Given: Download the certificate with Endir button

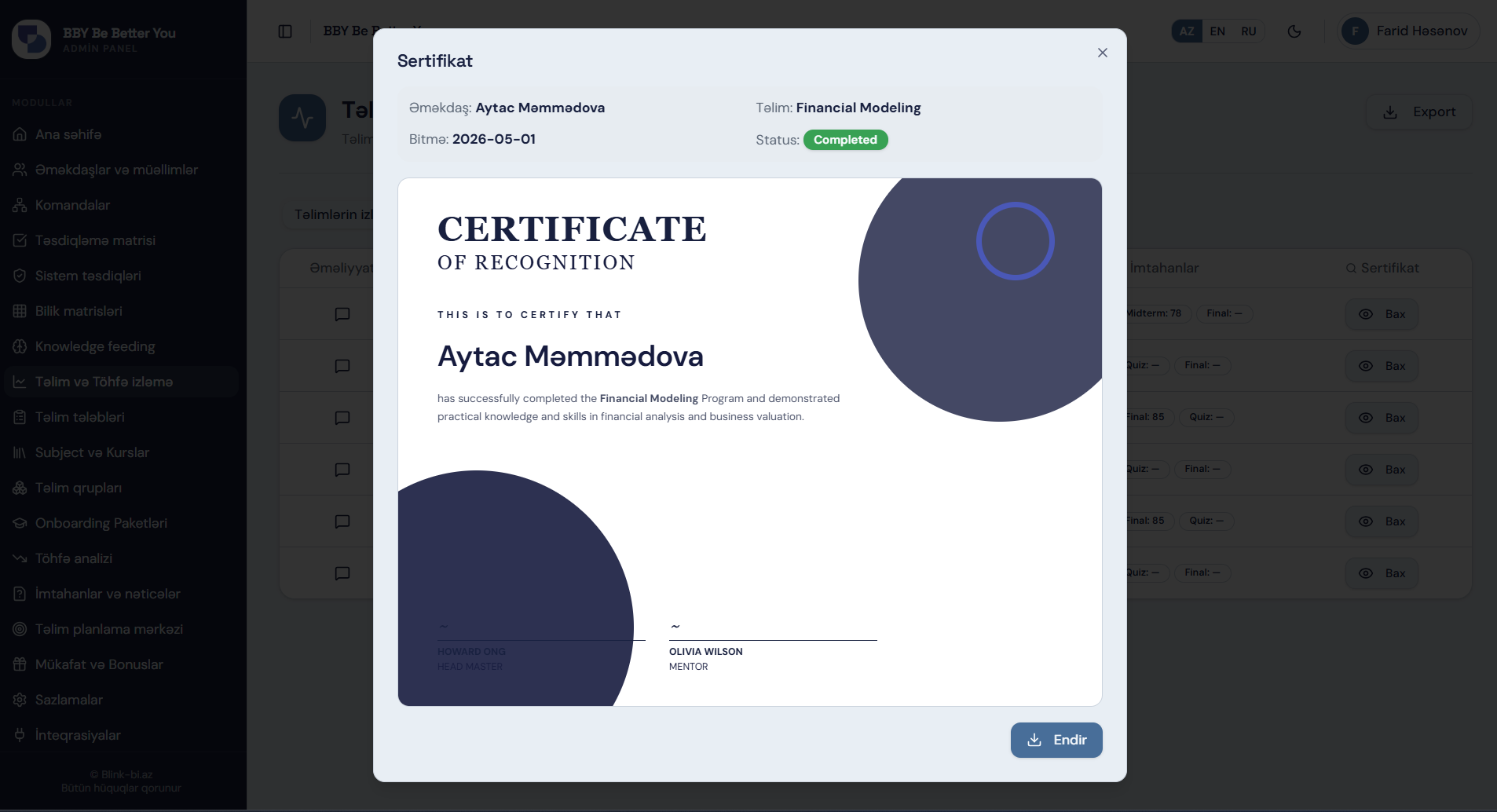Looking at the screenshot, I should [x=1056, y=740].
